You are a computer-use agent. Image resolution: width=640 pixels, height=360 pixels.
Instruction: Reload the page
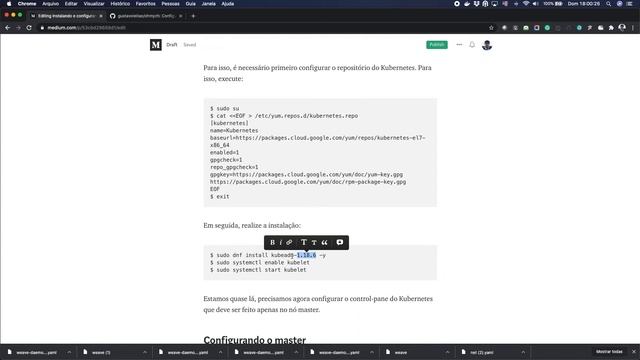point(29,28)
